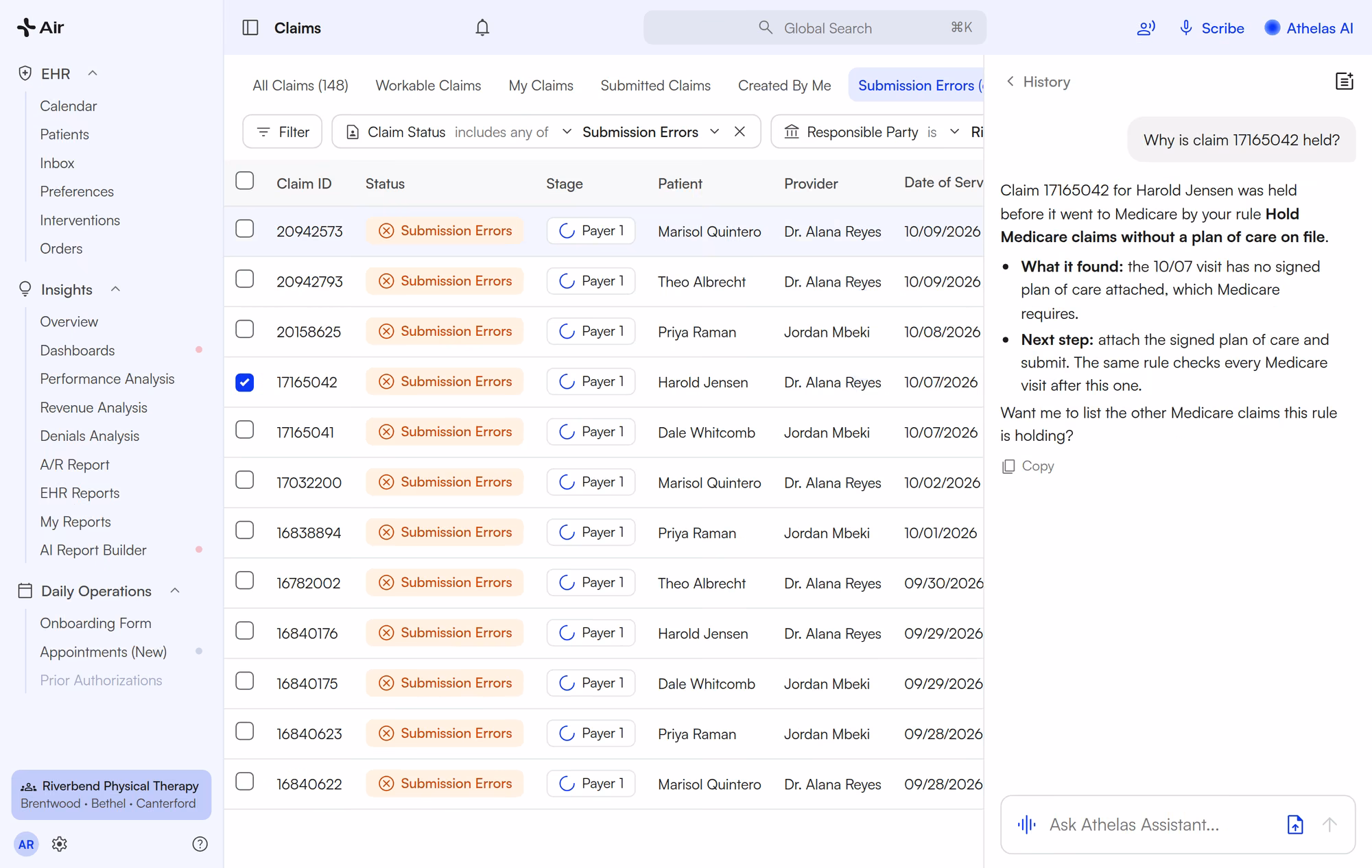Uncheck claim 17165042 checkbox
The height and width of the screenshot is (868, 1372).
(245, 382)
